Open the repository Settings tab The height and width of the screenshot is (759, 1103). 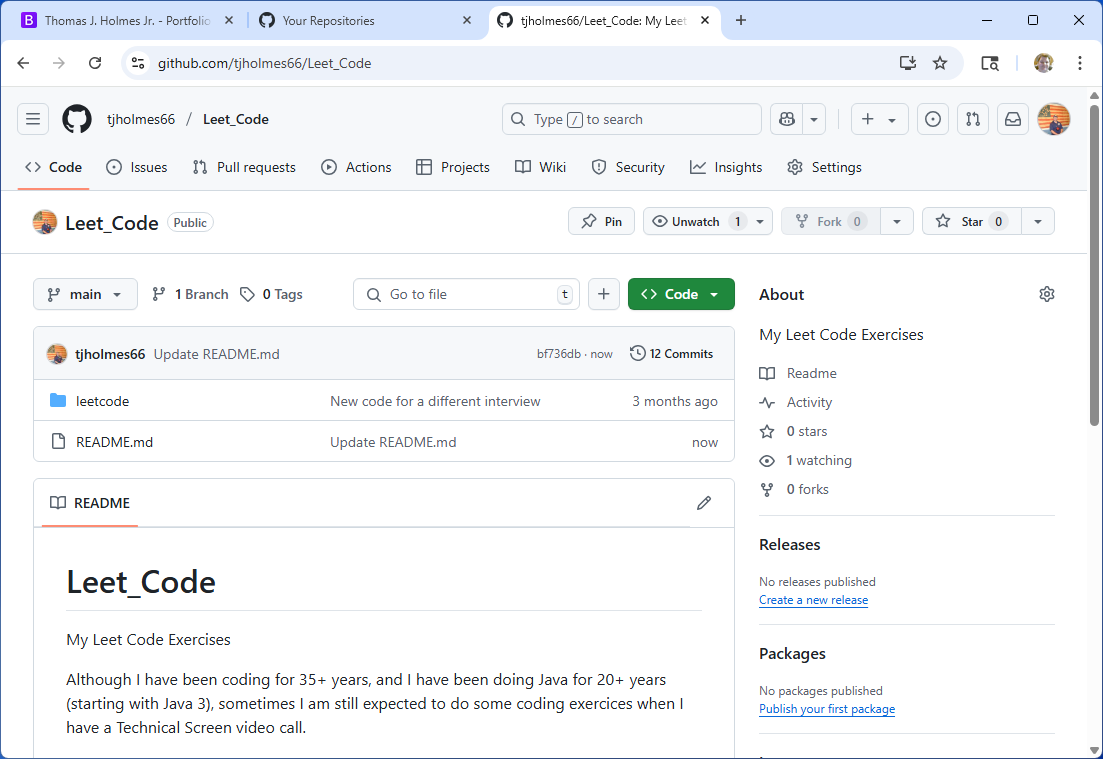[824, 167]
